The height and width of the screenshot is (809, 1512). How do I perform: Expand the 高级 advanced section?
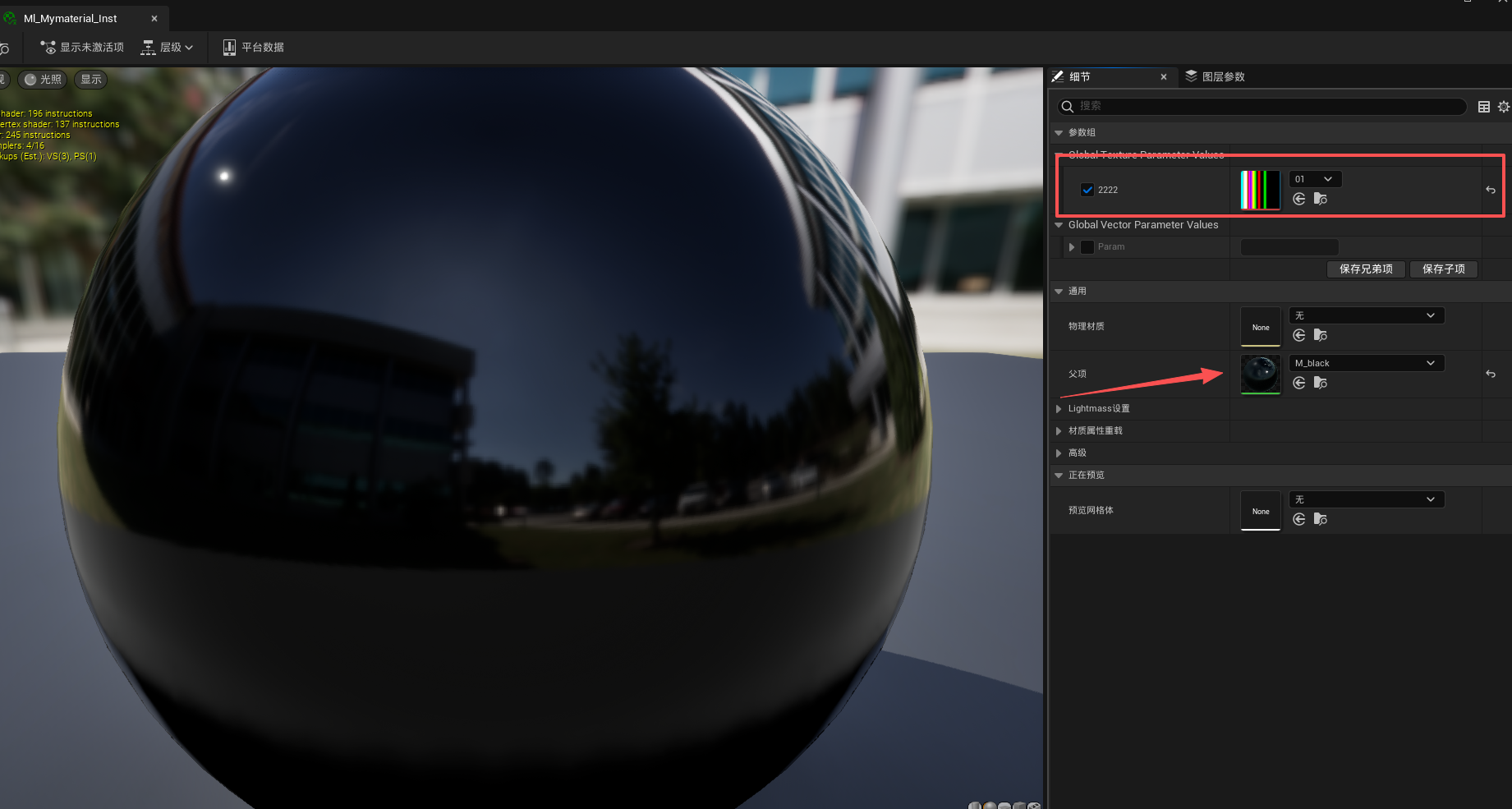tap(1059, 453)
